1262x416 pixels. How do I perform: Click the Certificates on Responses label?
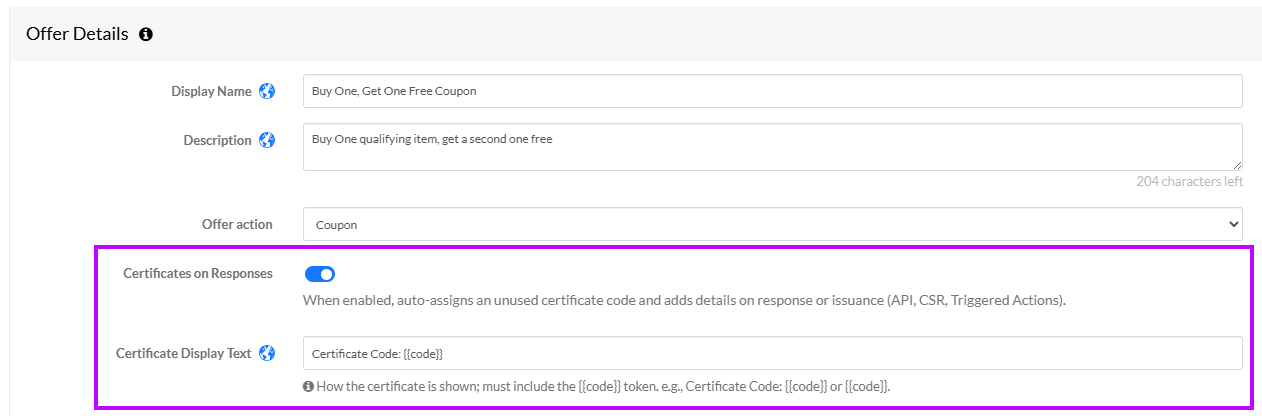198,273
